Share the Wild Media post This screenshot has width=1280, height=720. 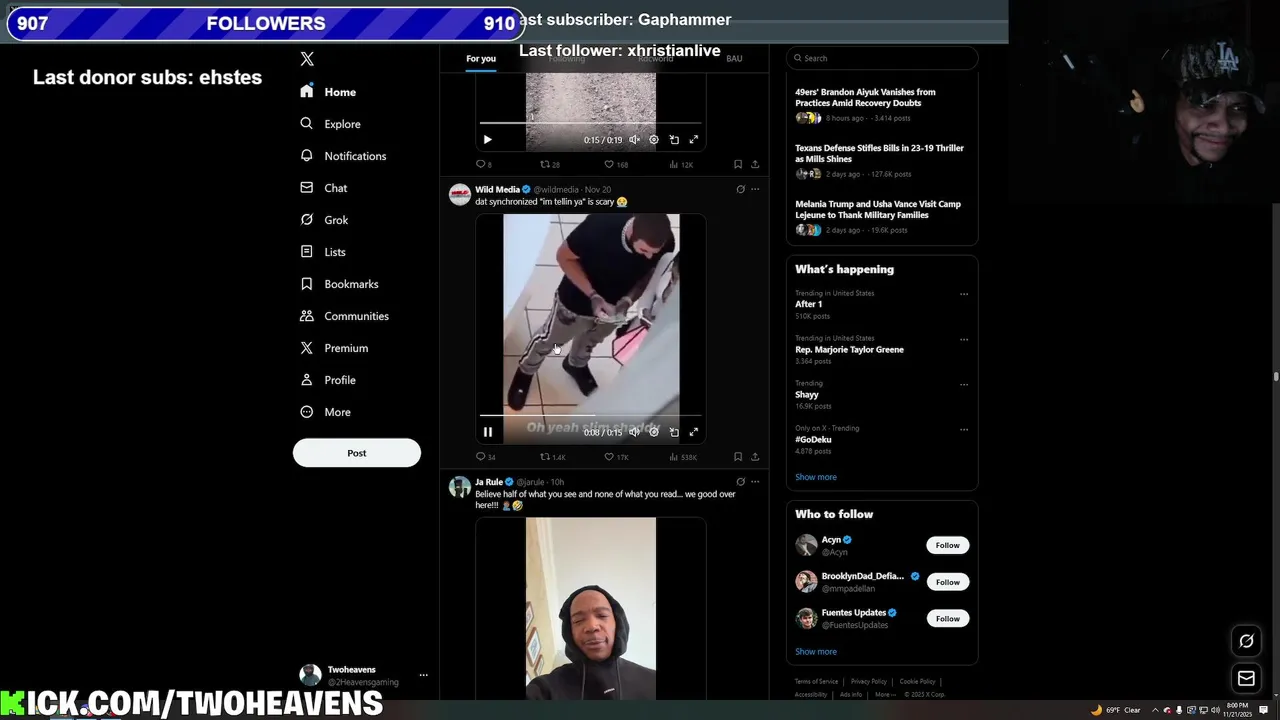click(755, 457)
